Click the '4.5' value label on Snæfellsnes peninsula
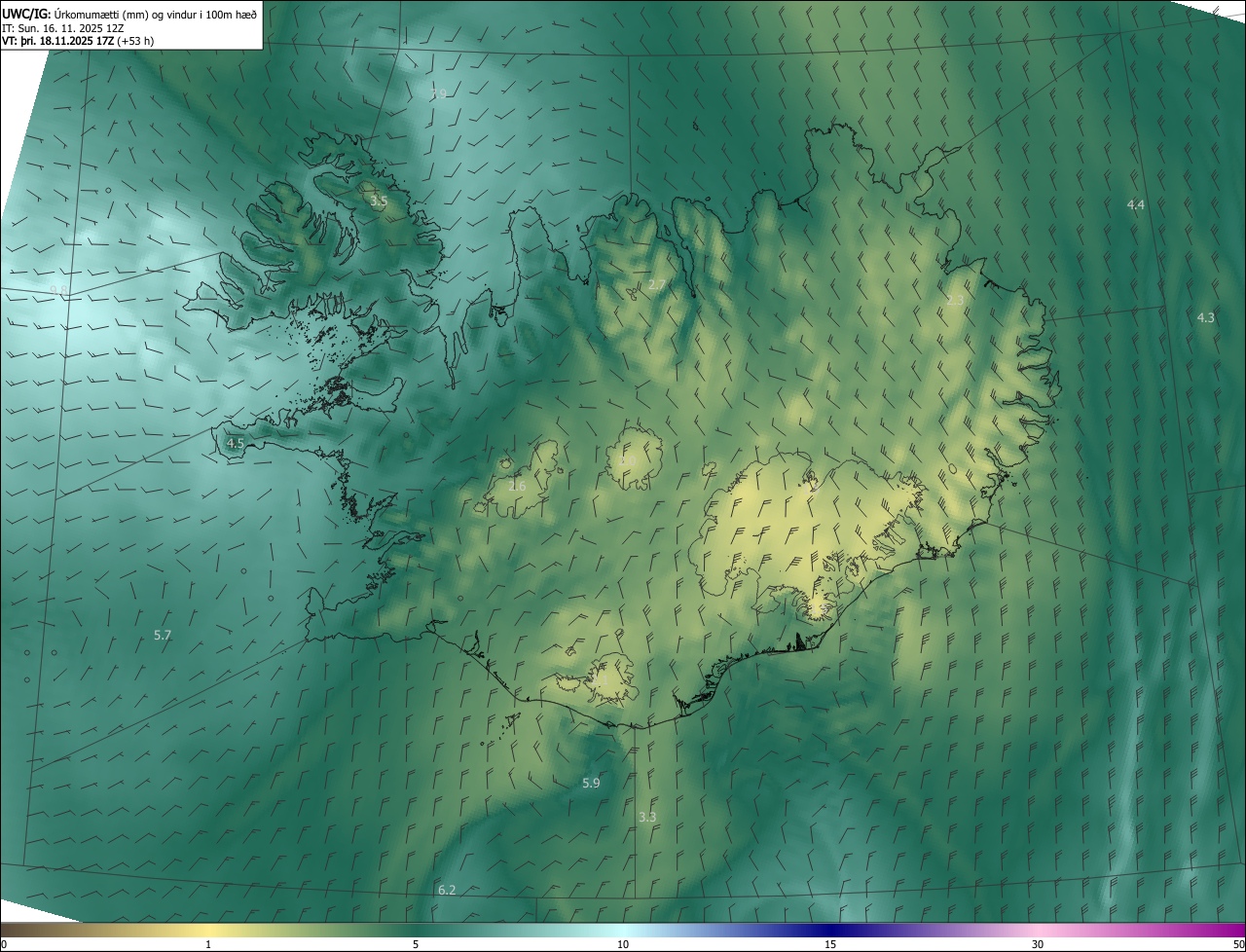The height and width of the screenshot is (952, 1246). point(236,443)
